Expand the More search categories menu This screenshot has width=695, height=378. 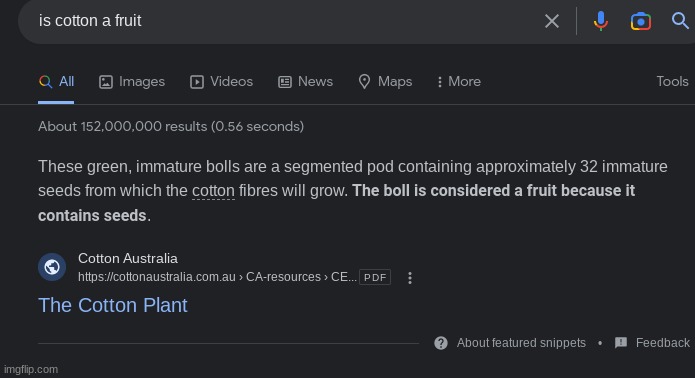[459, 82]
